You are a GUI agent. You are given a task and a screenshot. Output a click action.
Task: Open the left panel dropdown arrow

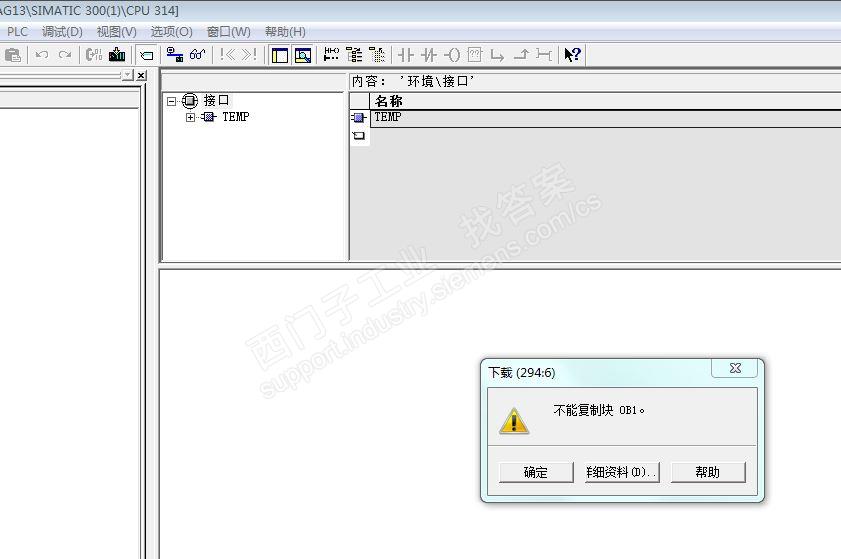(127, 75)
